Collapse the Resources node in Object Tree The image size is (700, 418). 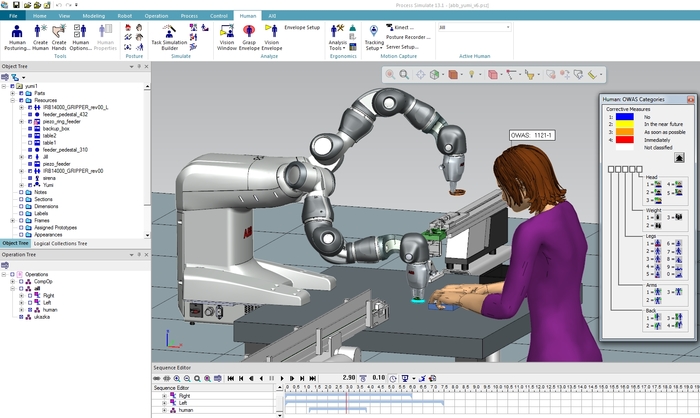click(x=12, y=100)
